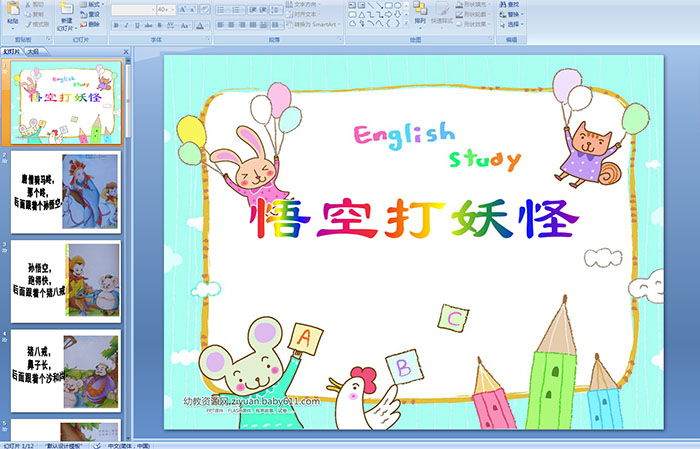
Task: Click the Increase Font Size icon
Action: point(183,9)
